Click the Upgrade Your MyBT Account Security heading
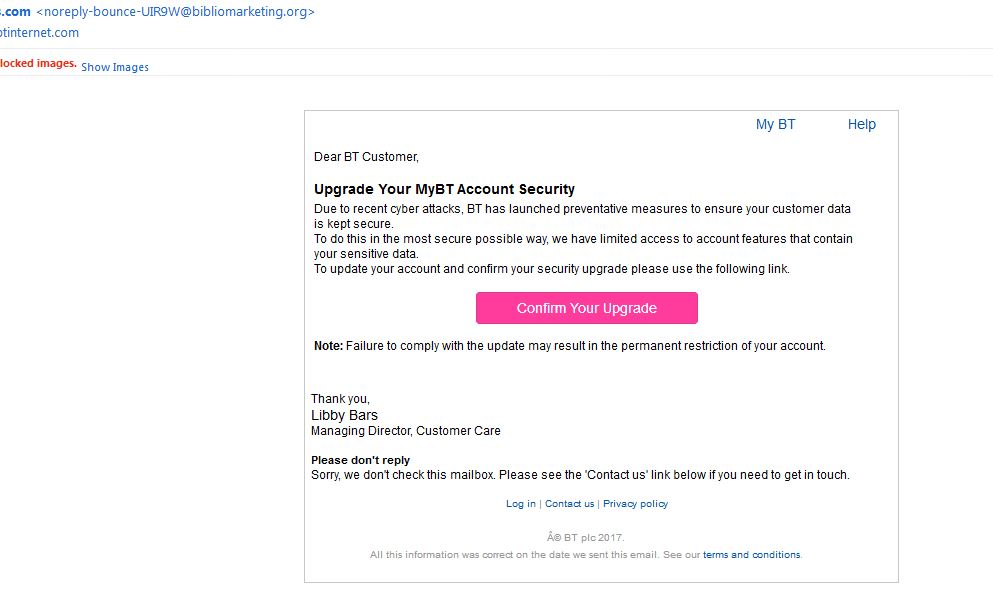Image resolution: width=993 pixels, height=595 pixels. (444, 189)
